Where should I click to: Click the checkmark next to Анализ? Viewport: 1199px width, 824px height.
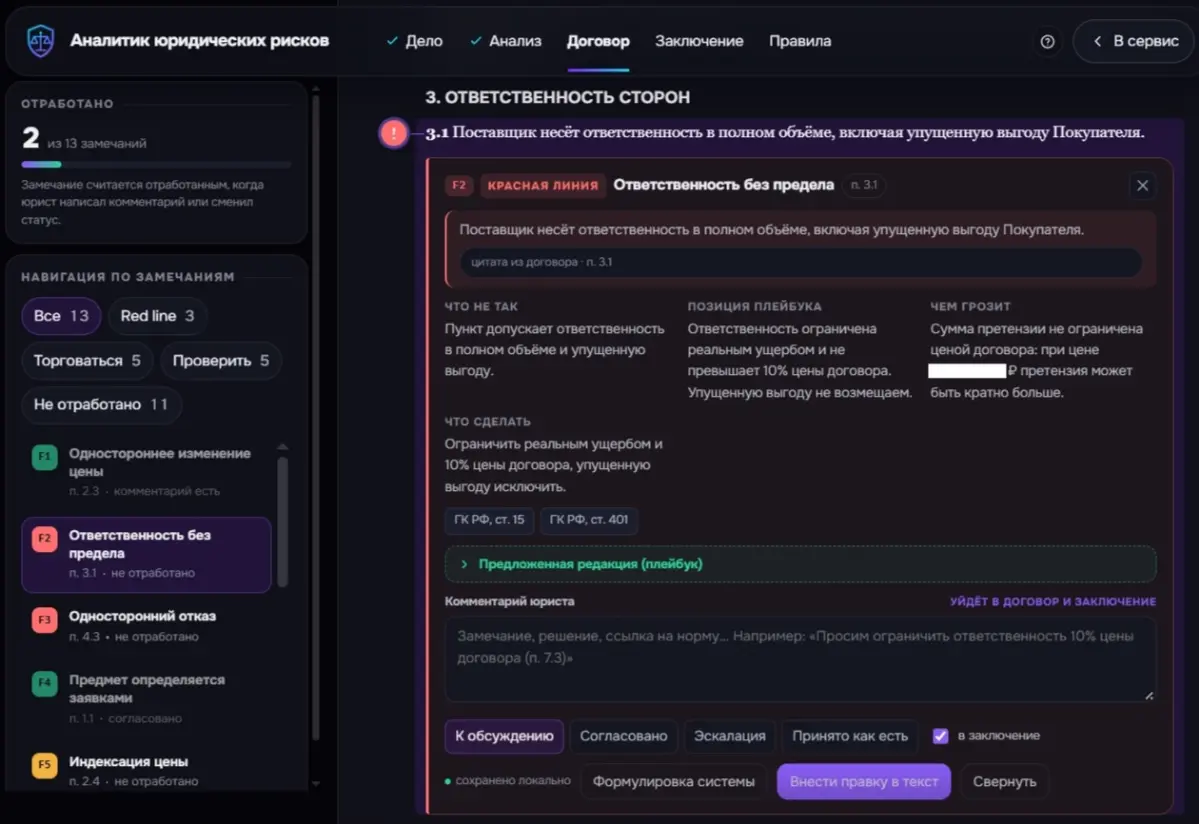pyautogui.click(x=476, y=41)
